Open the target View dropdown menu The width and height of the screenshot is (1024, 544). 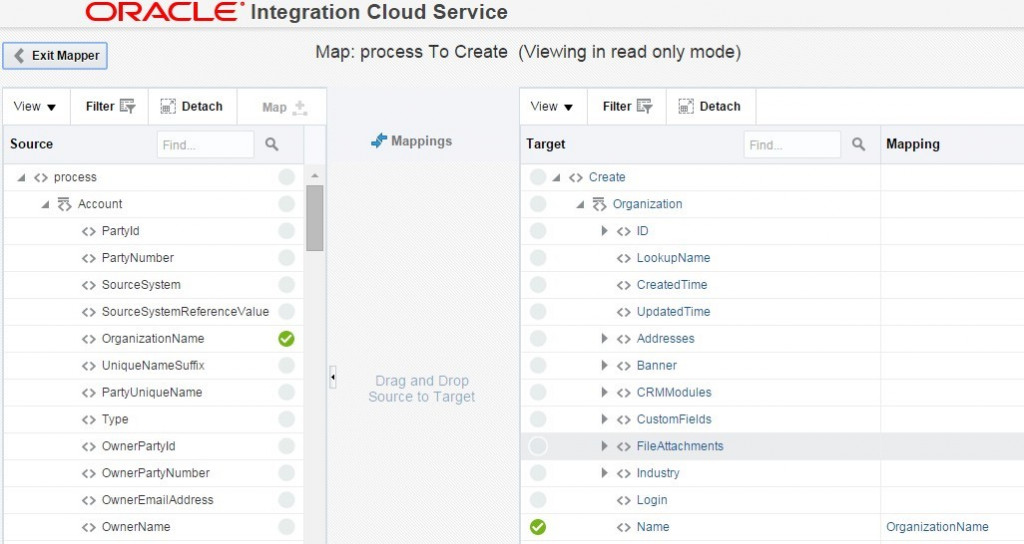(552, 106)
